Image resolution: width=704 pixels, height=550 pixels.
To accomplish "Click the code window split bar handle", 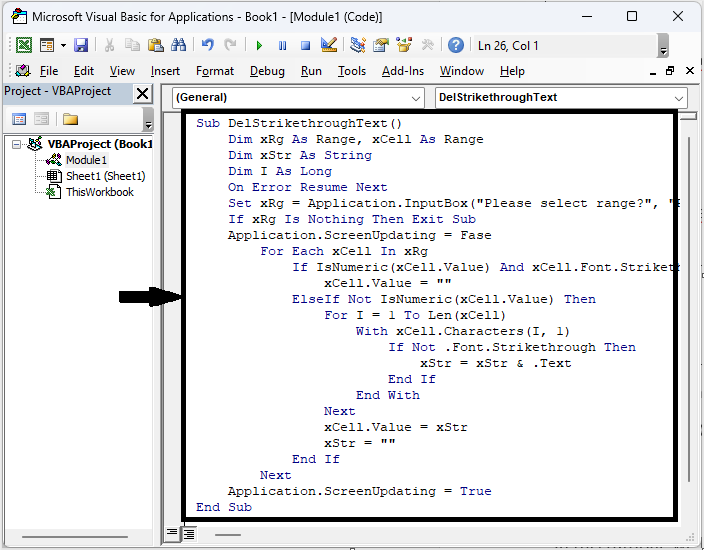I will pos(688,117).
